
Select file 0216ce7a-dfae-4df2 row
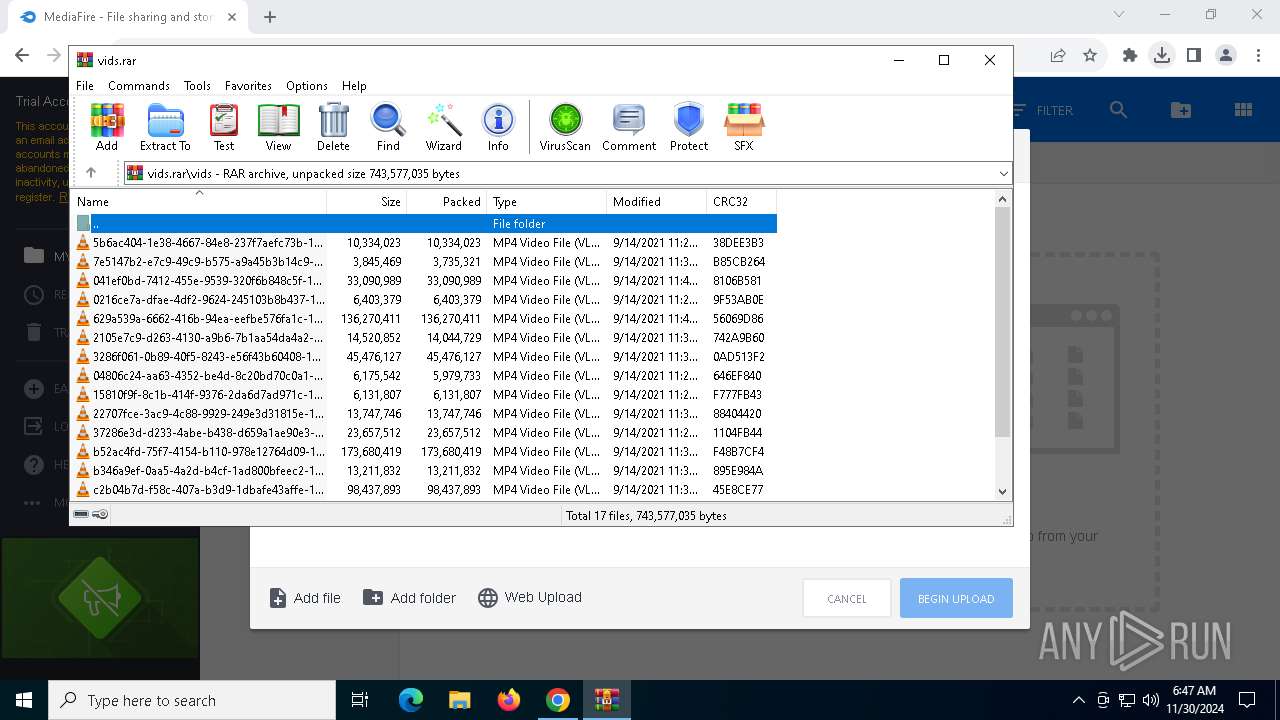point(424,300)
